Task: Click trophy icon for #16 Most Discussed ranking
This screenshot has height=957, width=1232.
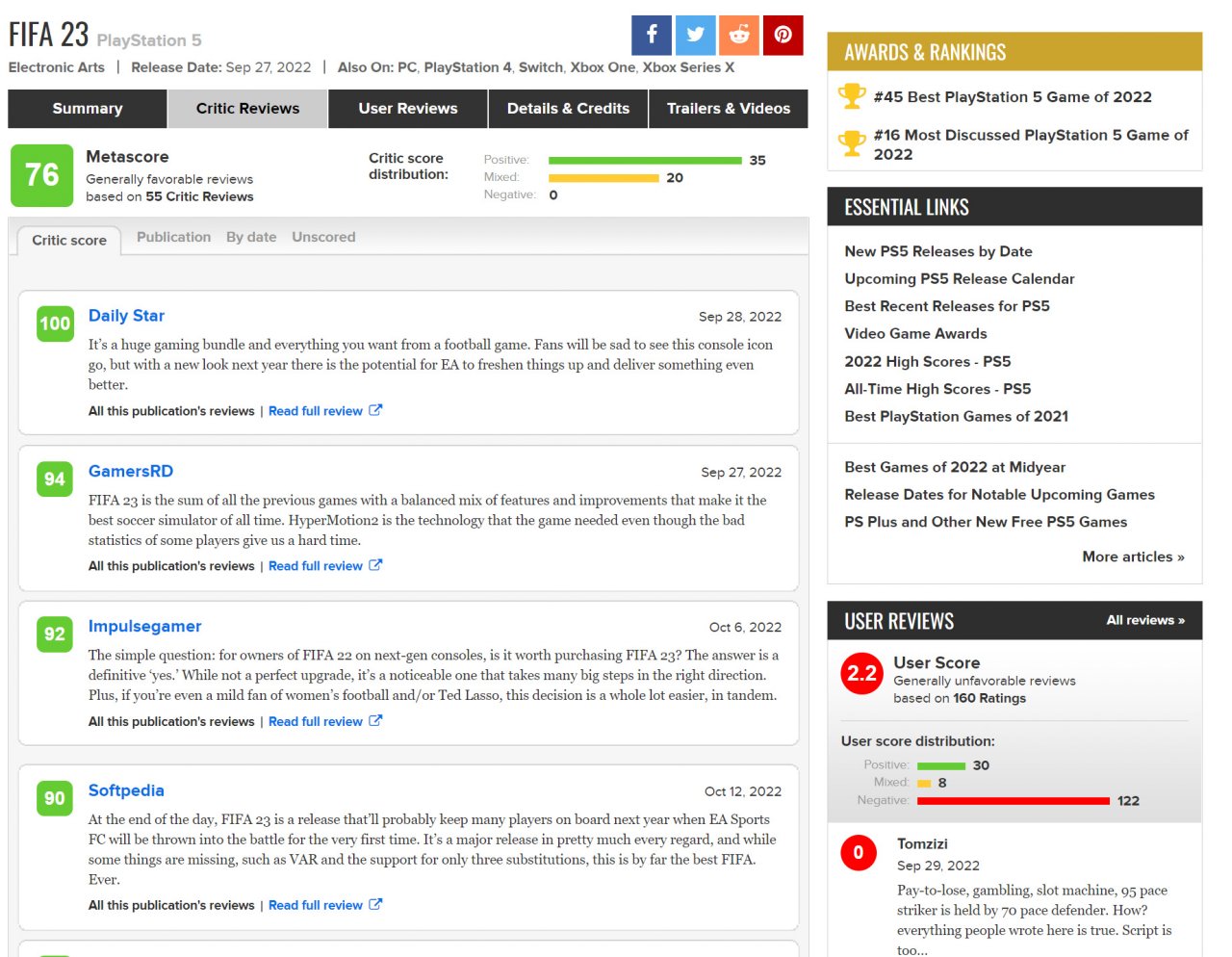Action: 852,143
